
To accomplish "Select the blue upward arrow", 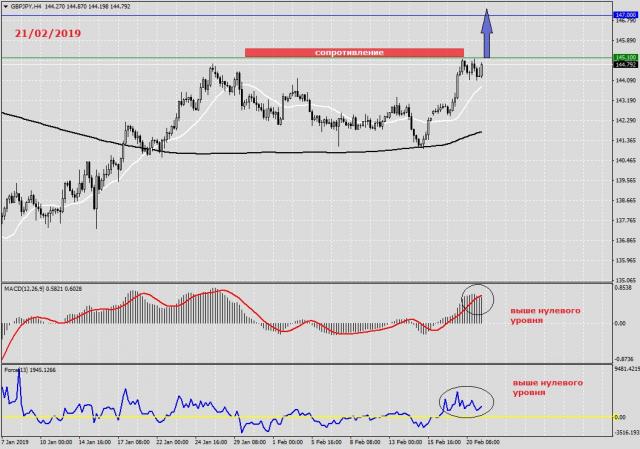I will 487,33.
